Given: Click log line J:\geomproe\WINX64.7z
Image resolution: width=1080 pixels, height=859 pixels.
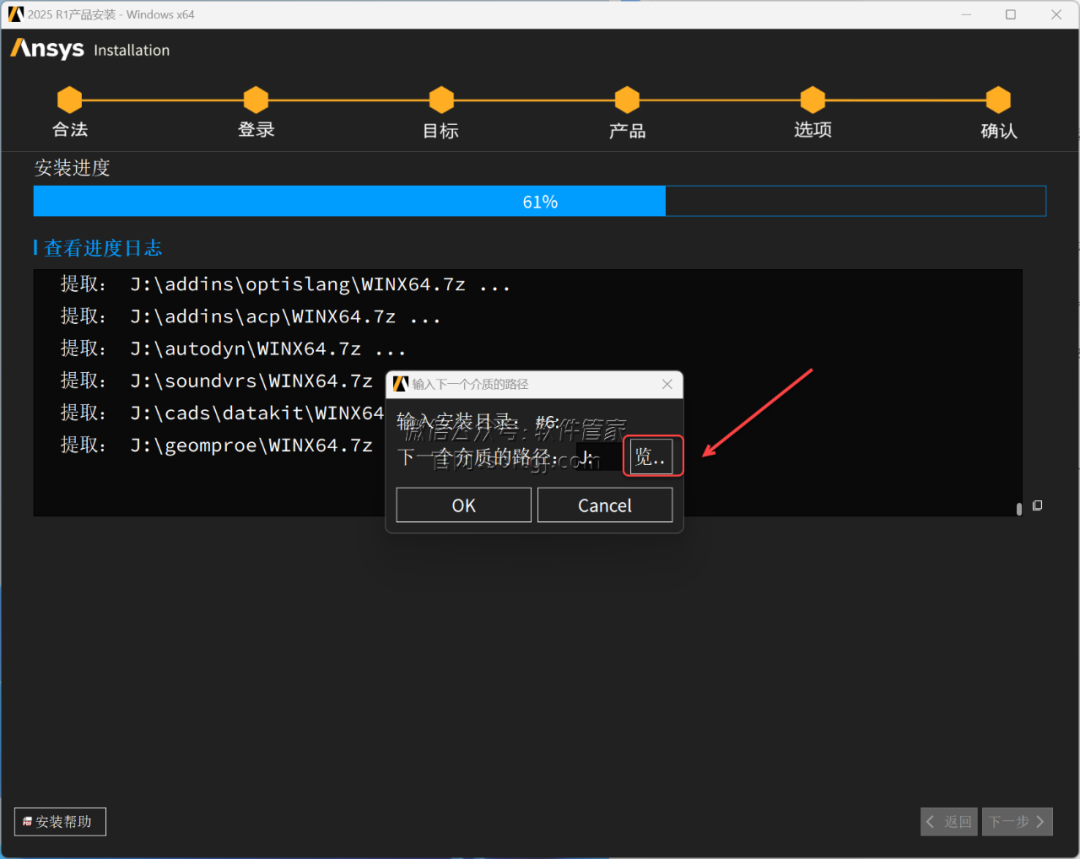Looking at the screenshot, I should pyautogui.click(x=216, y=445).
